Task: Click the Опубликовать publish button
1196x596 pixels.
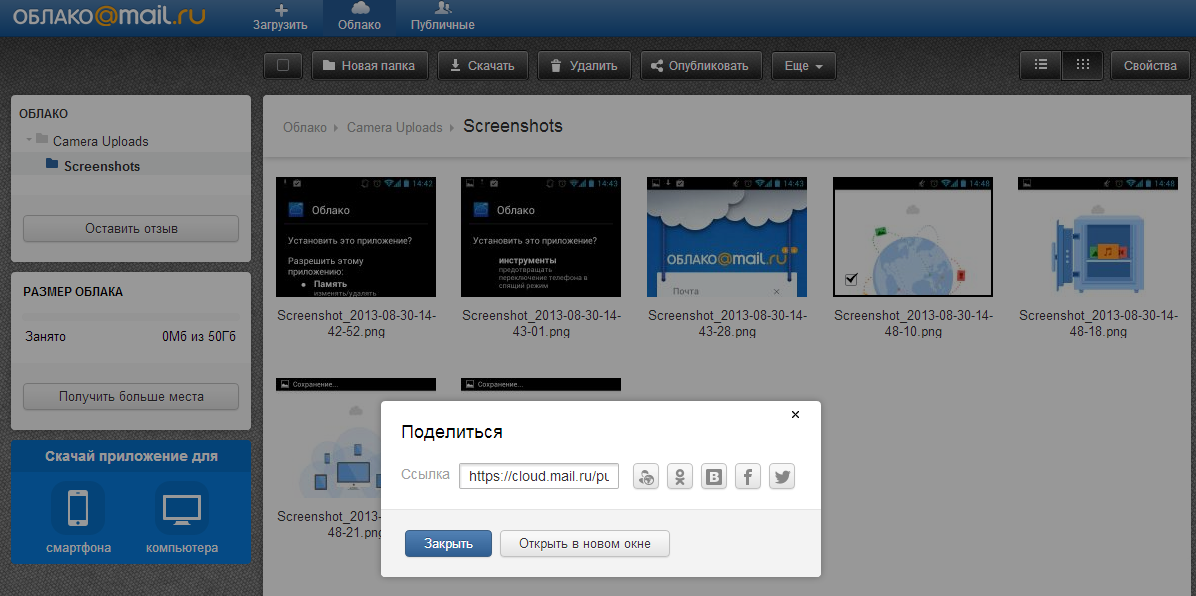Action: (x=700, y=66)
